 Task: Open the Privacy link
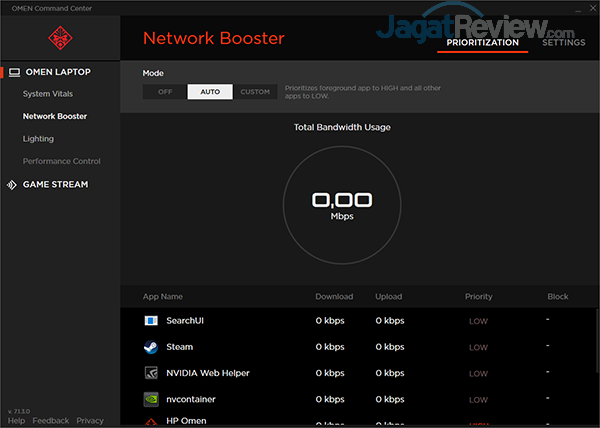click(x=90, y=421)
